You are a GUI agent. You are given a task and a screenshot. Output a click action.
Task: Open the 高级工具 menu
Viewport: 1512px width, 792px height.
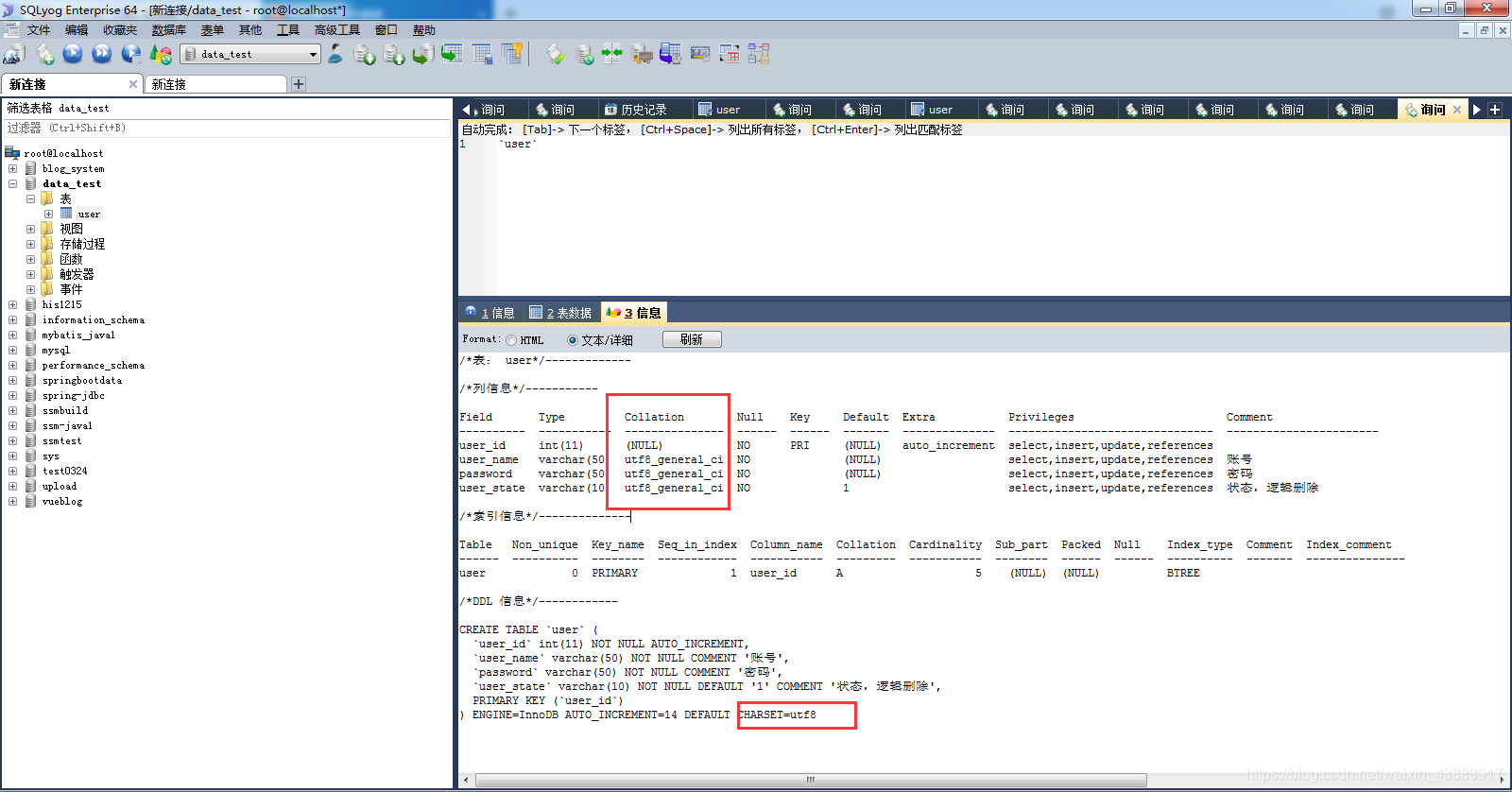337,30
